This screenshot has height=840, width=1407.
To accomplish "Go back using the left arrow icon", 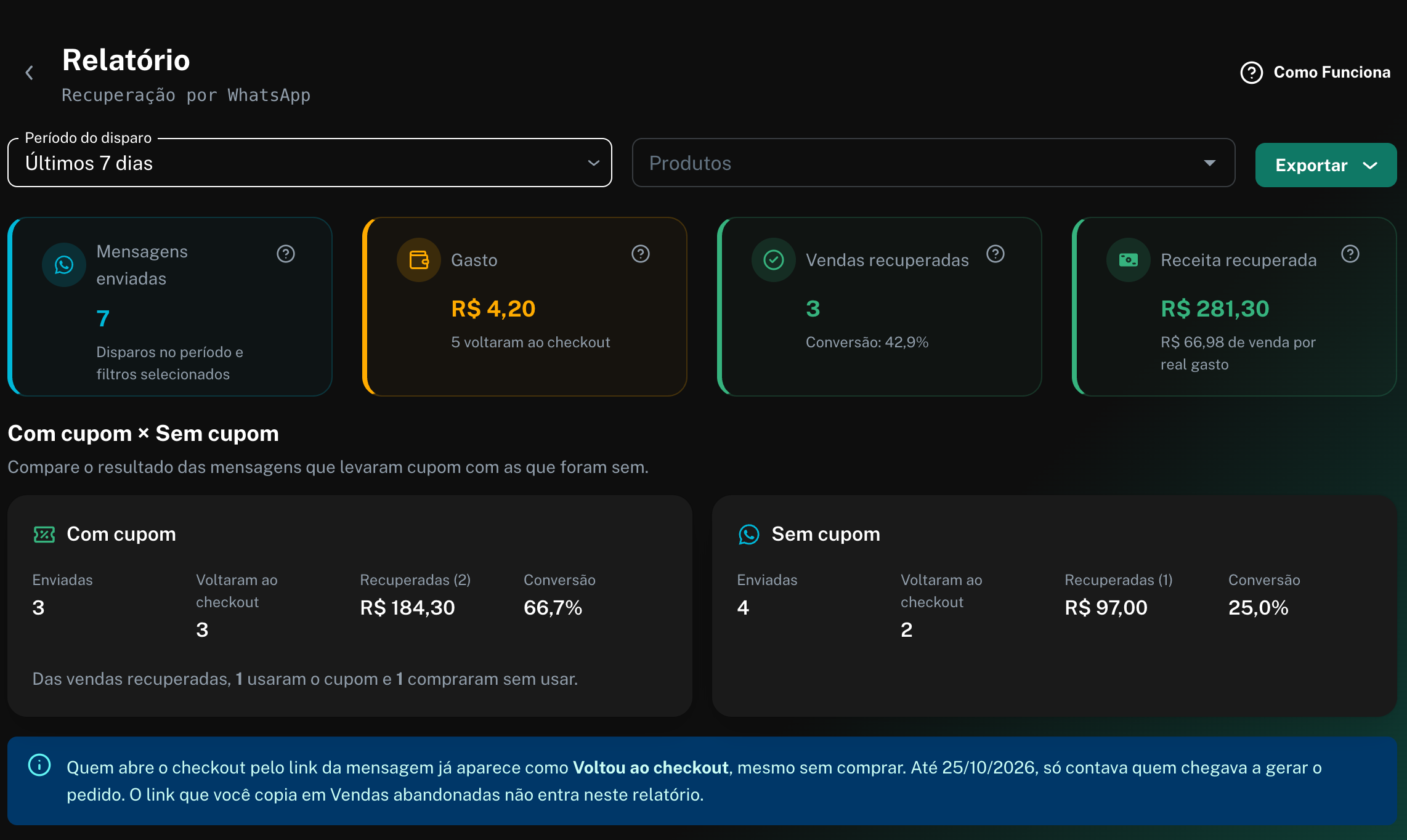I will tap(29, 73).
